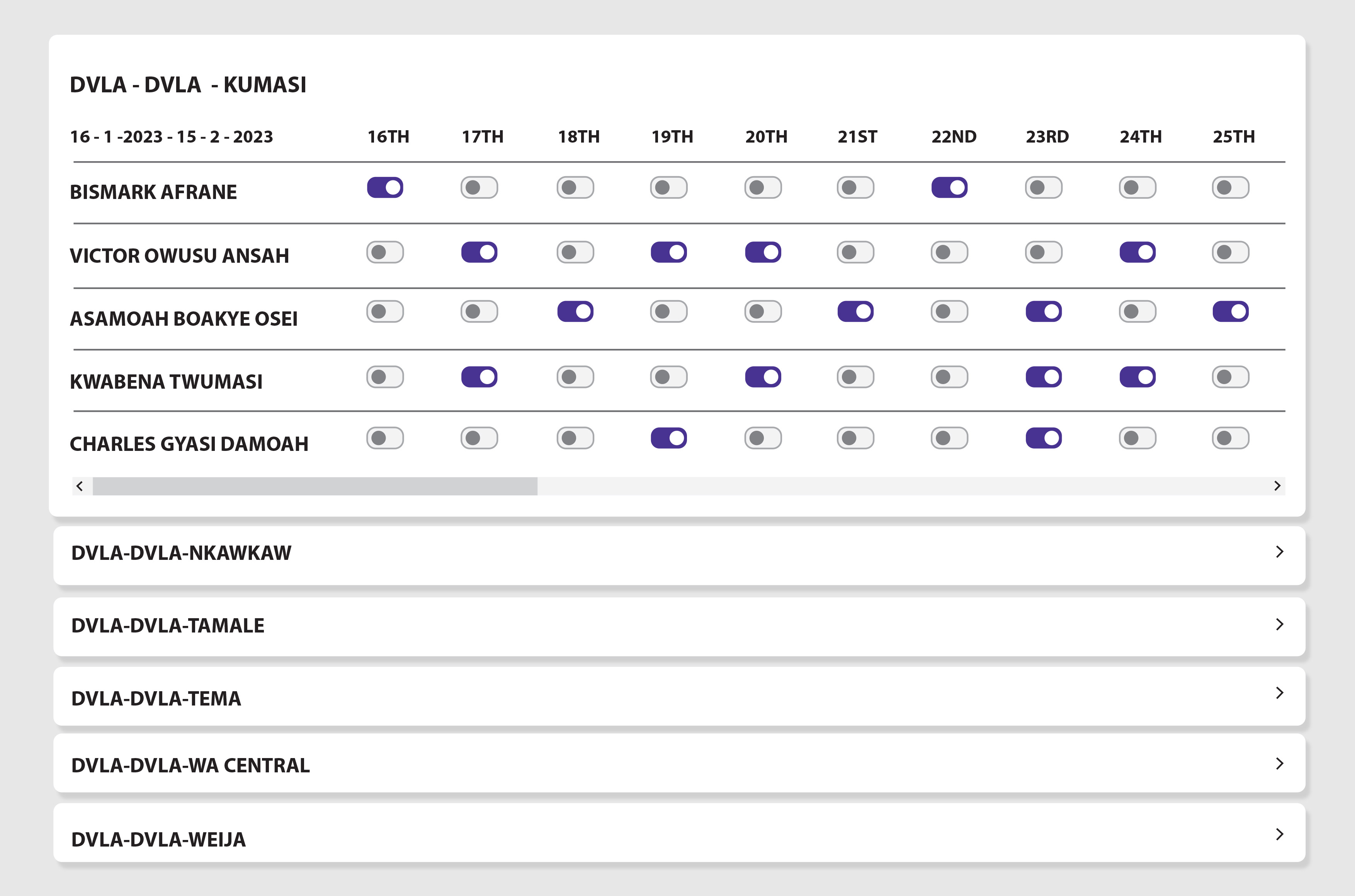The width and height of the screenshot is (1355, 896).
Task: Toggle Bismark Afrane's 16th switch off
Action: (385, 187)
